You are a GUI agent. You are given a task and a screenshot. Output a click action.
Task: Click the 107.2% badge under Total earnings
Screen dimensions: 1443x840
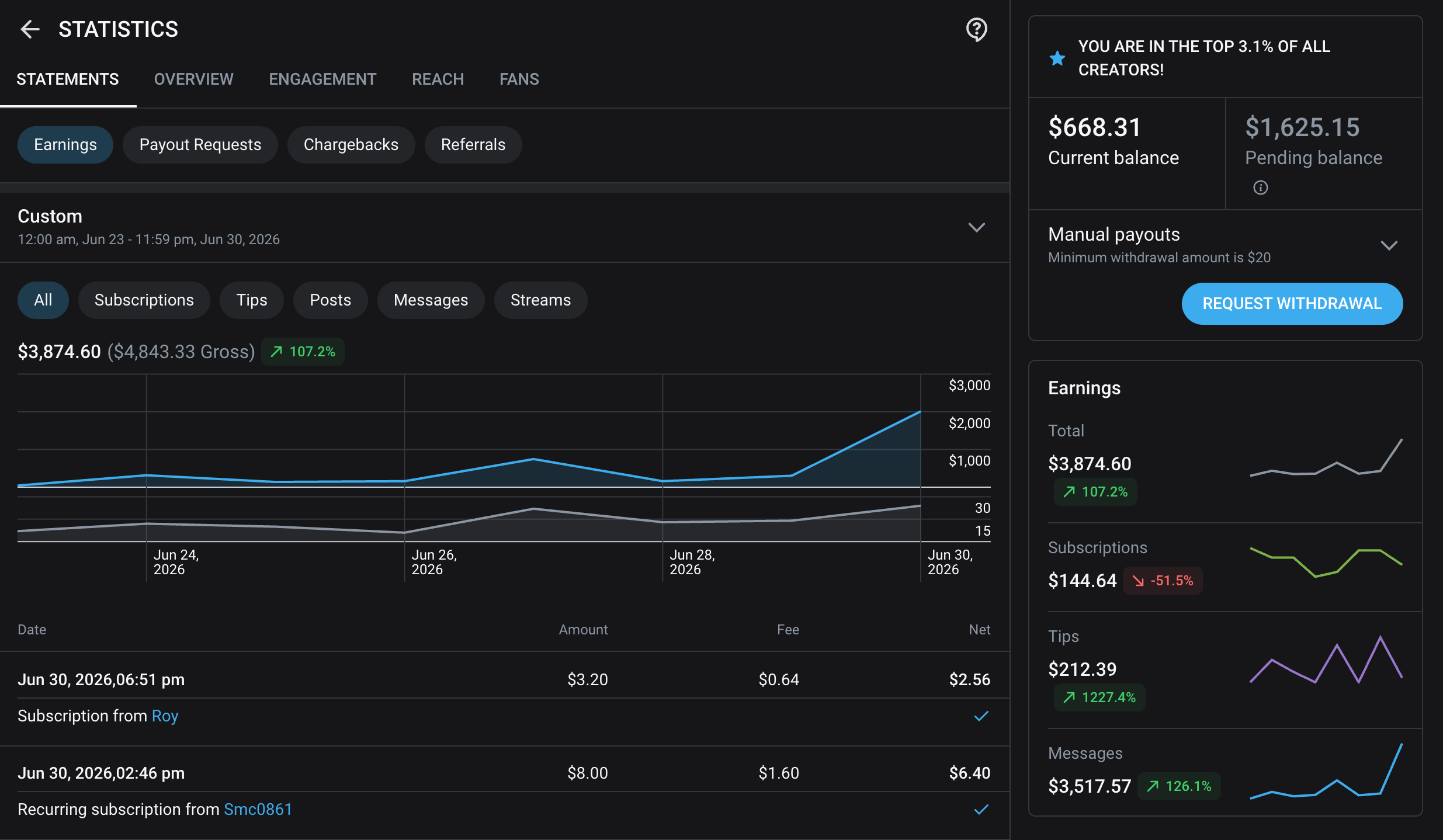(x=1095, y=492)
